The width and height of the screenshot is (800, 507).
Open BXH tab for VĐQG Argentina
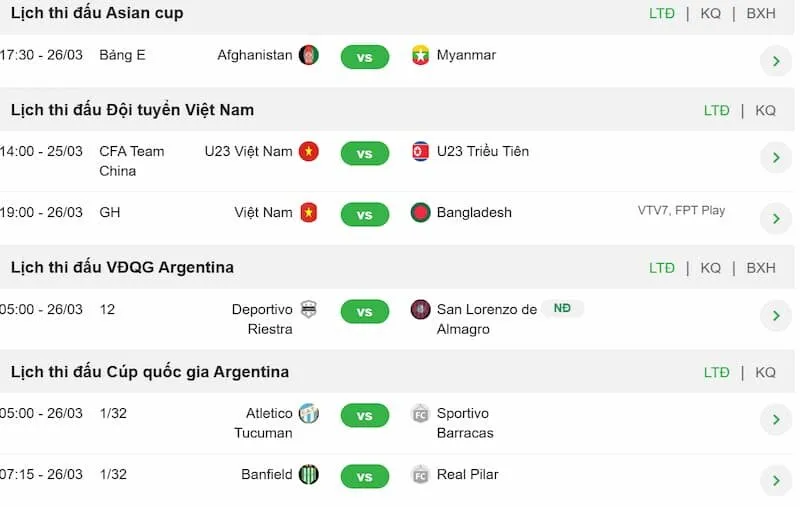(761, 268)
